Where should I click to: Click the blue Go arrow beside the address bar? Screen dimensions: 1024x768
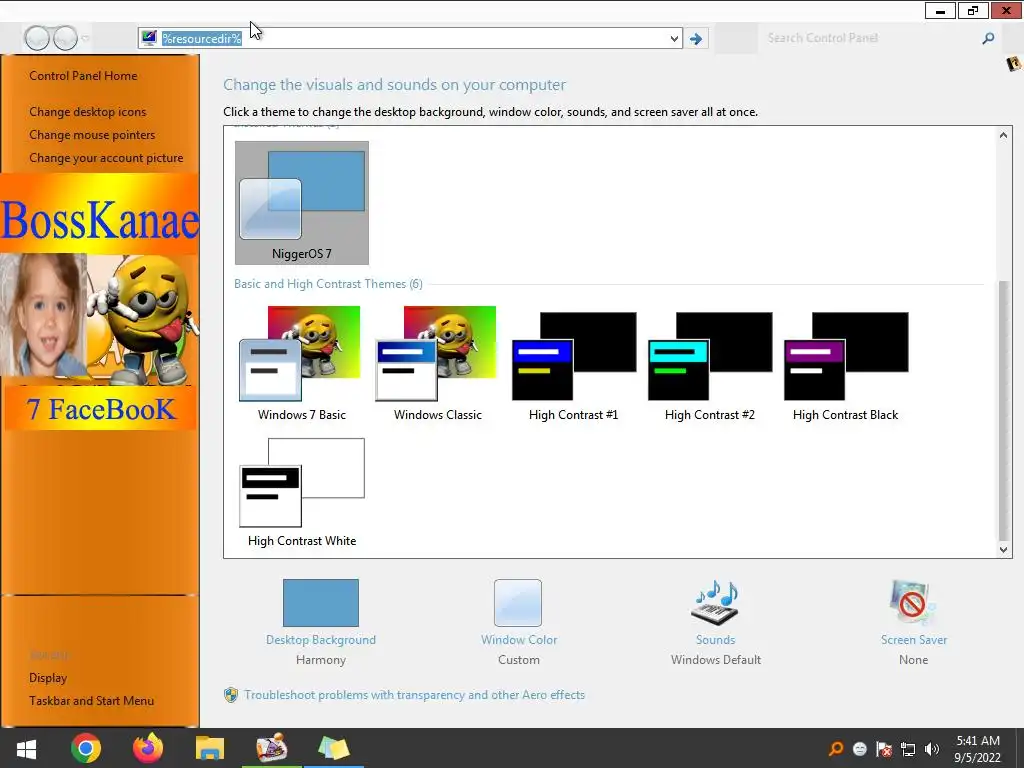pos(696,39)
